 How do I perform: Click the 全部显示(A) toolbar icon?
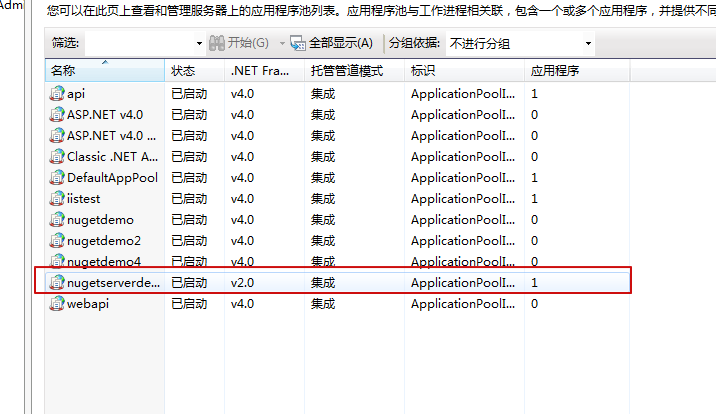tap(298, 43)
